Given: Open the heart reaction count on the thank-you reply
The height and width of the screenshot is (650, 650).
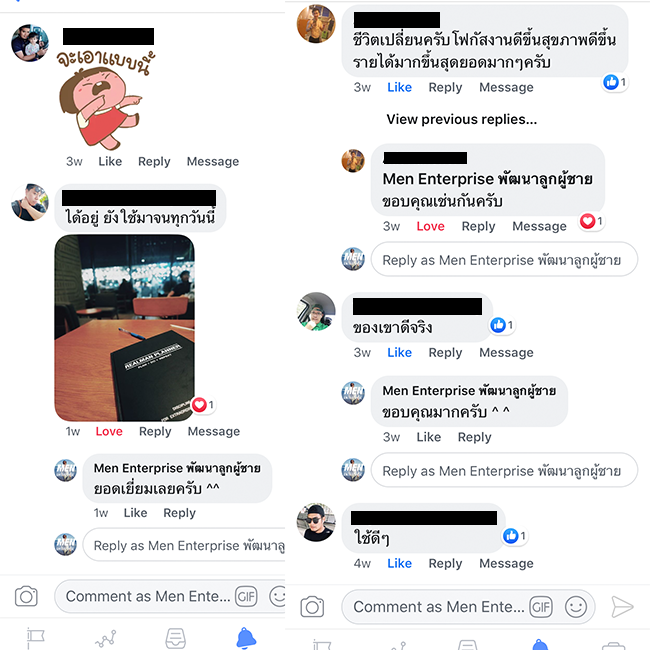Looking at the screenshot, I should pyautogui.click(x=592, y=221).
